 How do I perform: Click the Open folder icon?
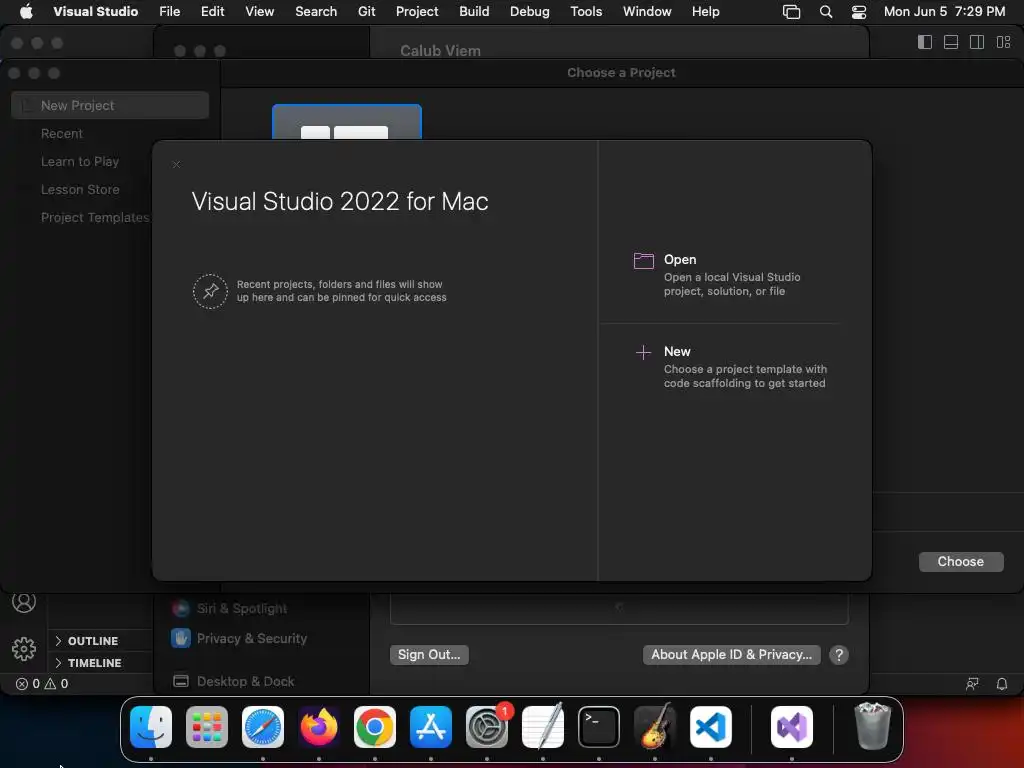643,261
